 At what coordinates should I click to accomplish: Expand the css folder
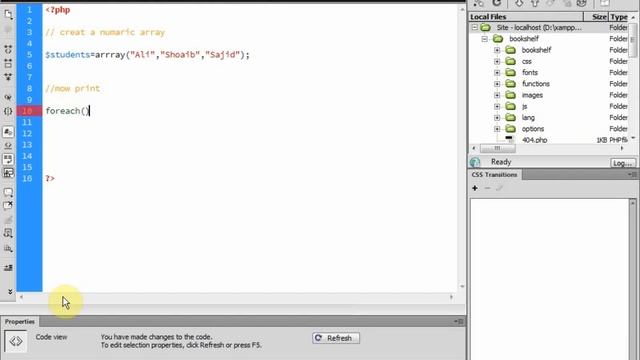(x=497, y=62)
